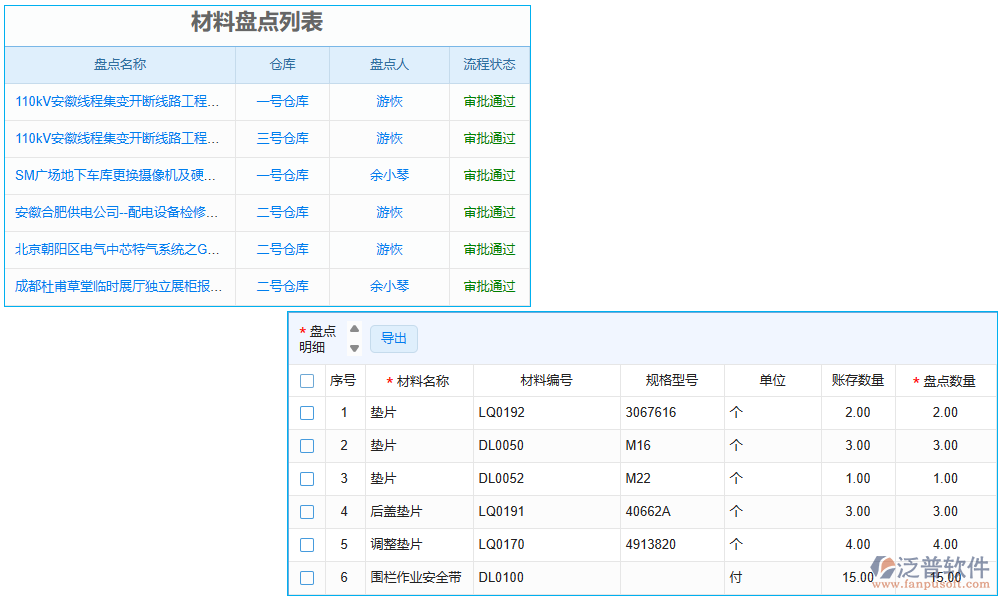Check the checkbox for 围栏作业安全带
1000x600 pixels.
pyautogui.click(x=307, y=577)
